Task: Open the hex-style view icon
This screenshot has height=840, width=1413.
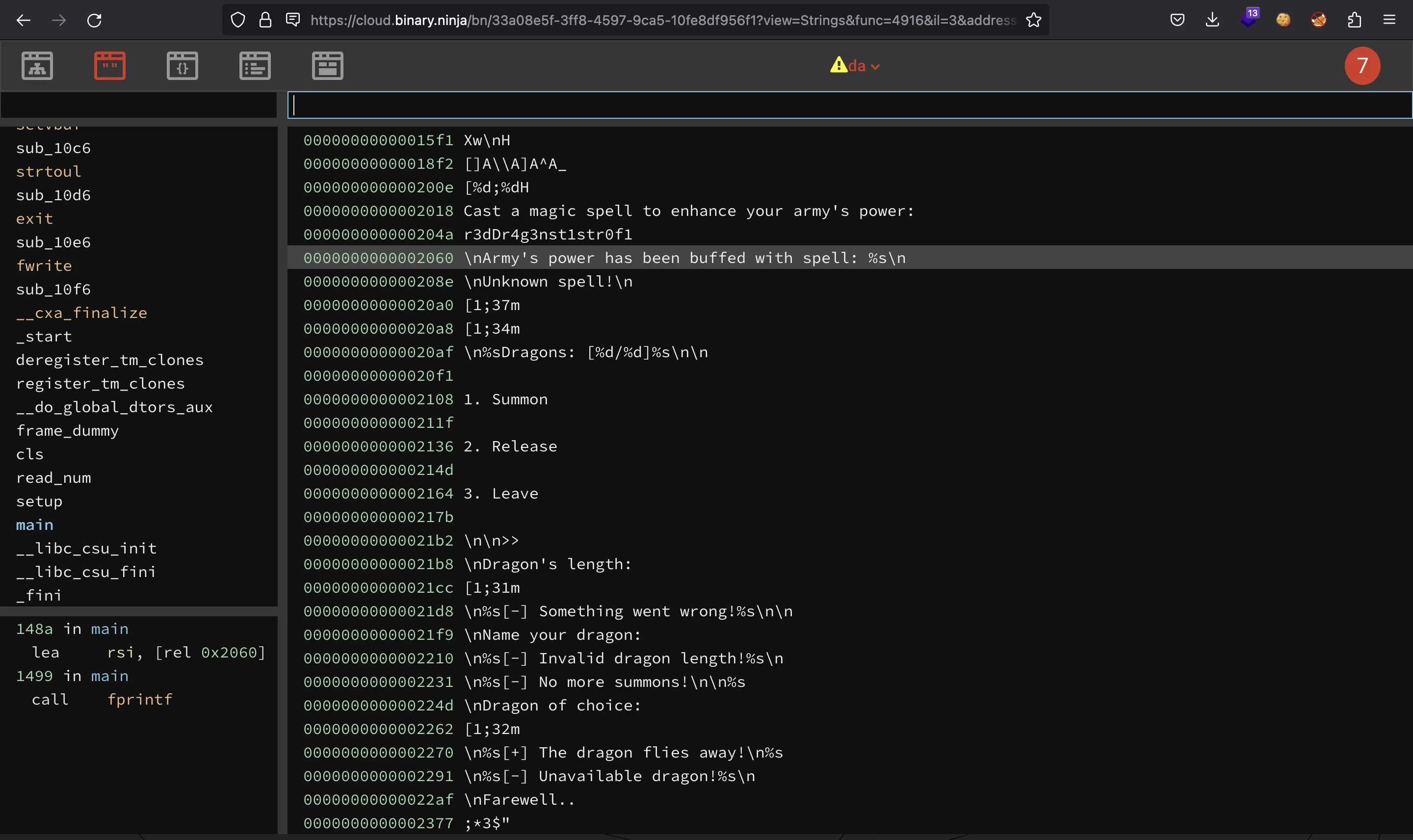Action: coord(327,66)
